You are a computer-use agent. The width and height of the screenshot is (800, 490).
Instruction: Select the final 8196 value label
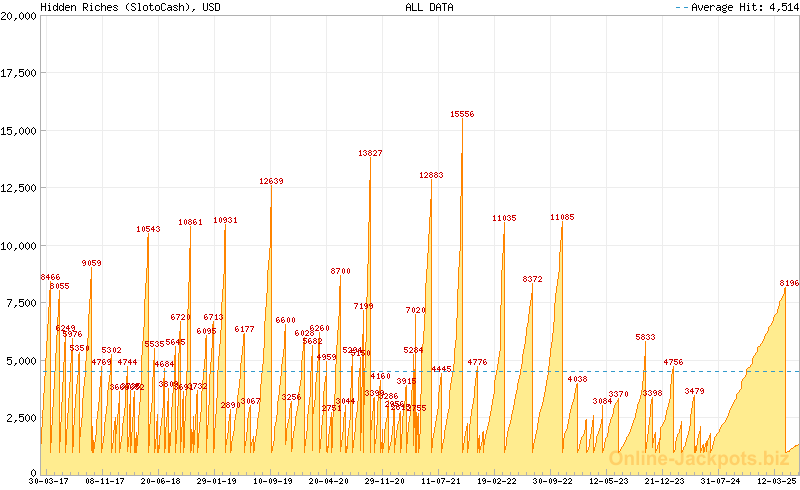(x=789, y=283)
